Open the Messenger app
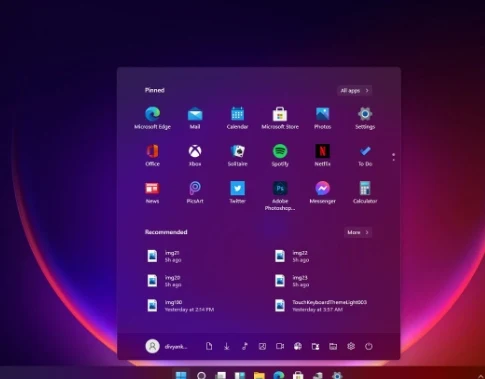 tap(322, 192)
